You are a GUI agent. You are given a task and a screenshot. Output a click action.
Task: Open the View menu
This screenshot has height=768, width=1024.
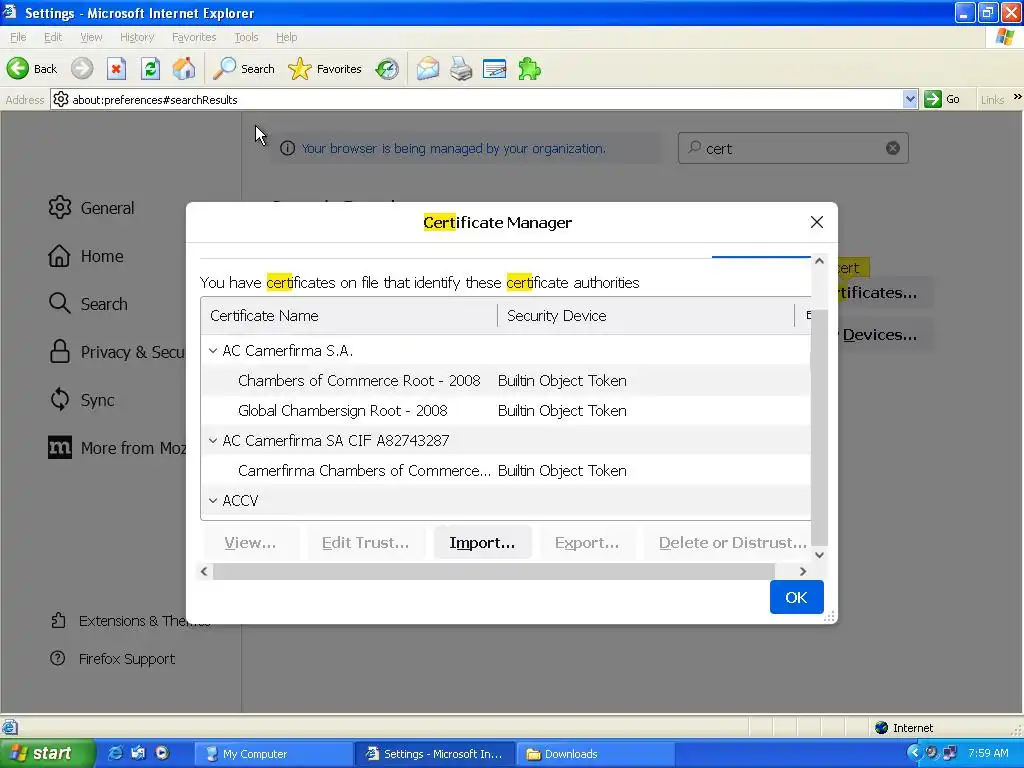pos(91,37)
